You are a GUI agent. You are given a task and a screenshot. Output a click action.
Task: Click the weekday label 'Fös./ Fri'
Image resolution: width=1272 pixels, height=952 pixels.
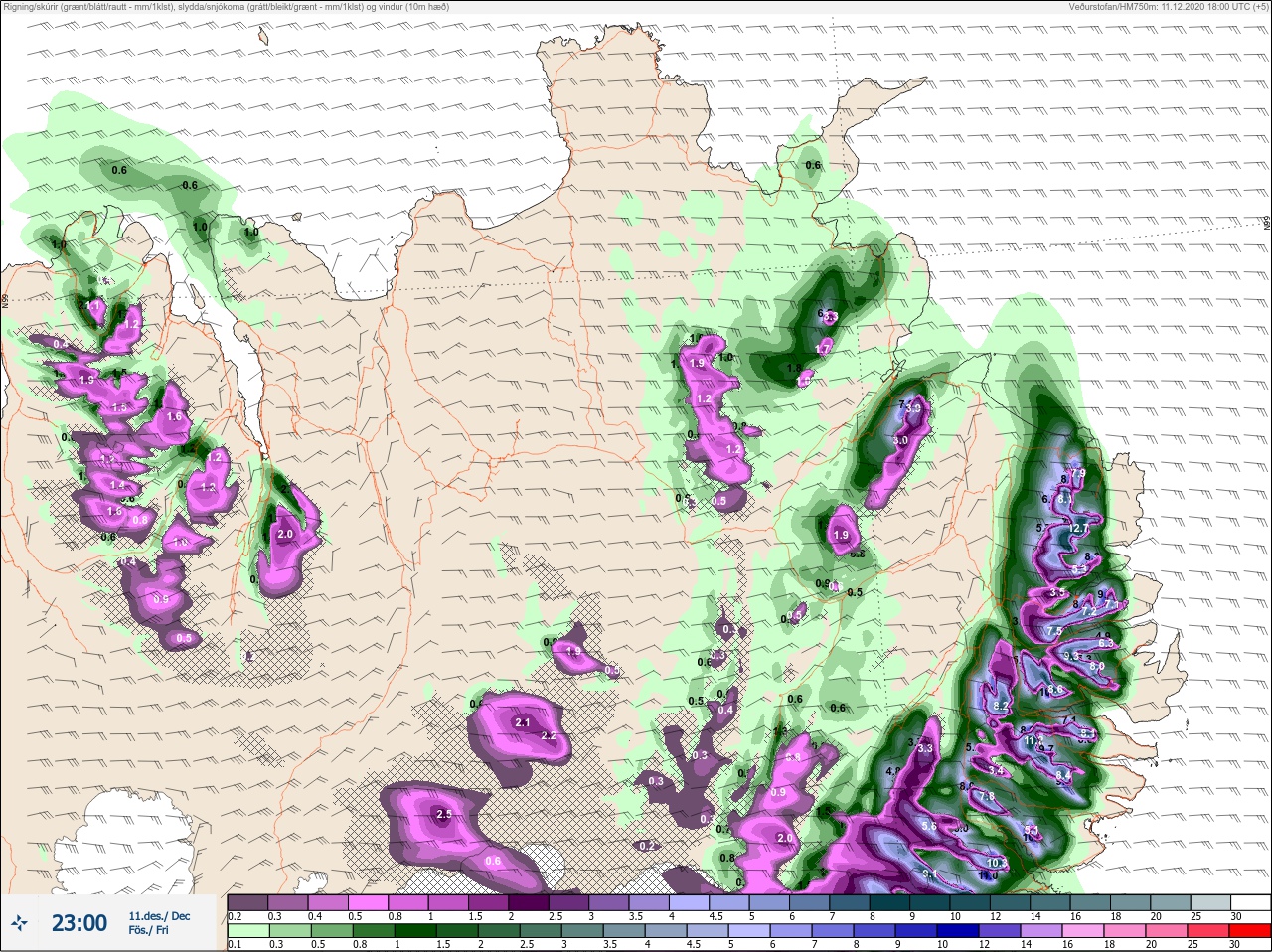148,931
